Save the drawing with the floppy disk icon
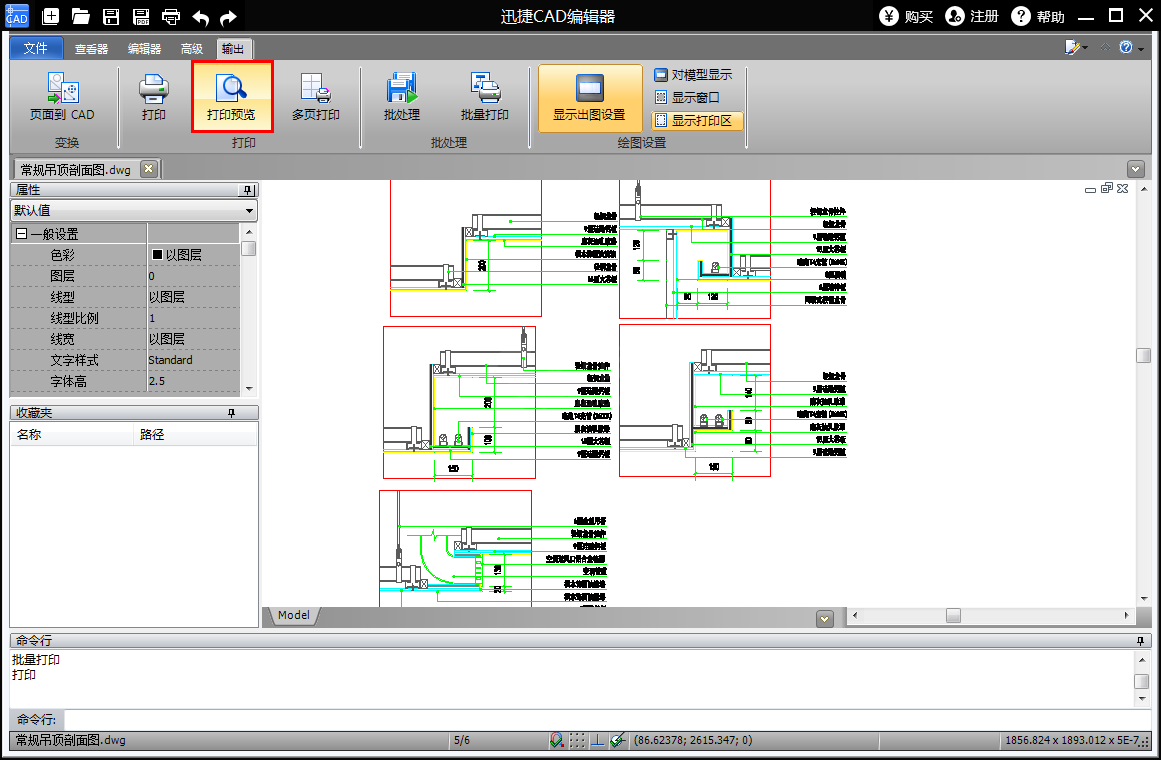The image size is (1161, 760). [111, 16]
